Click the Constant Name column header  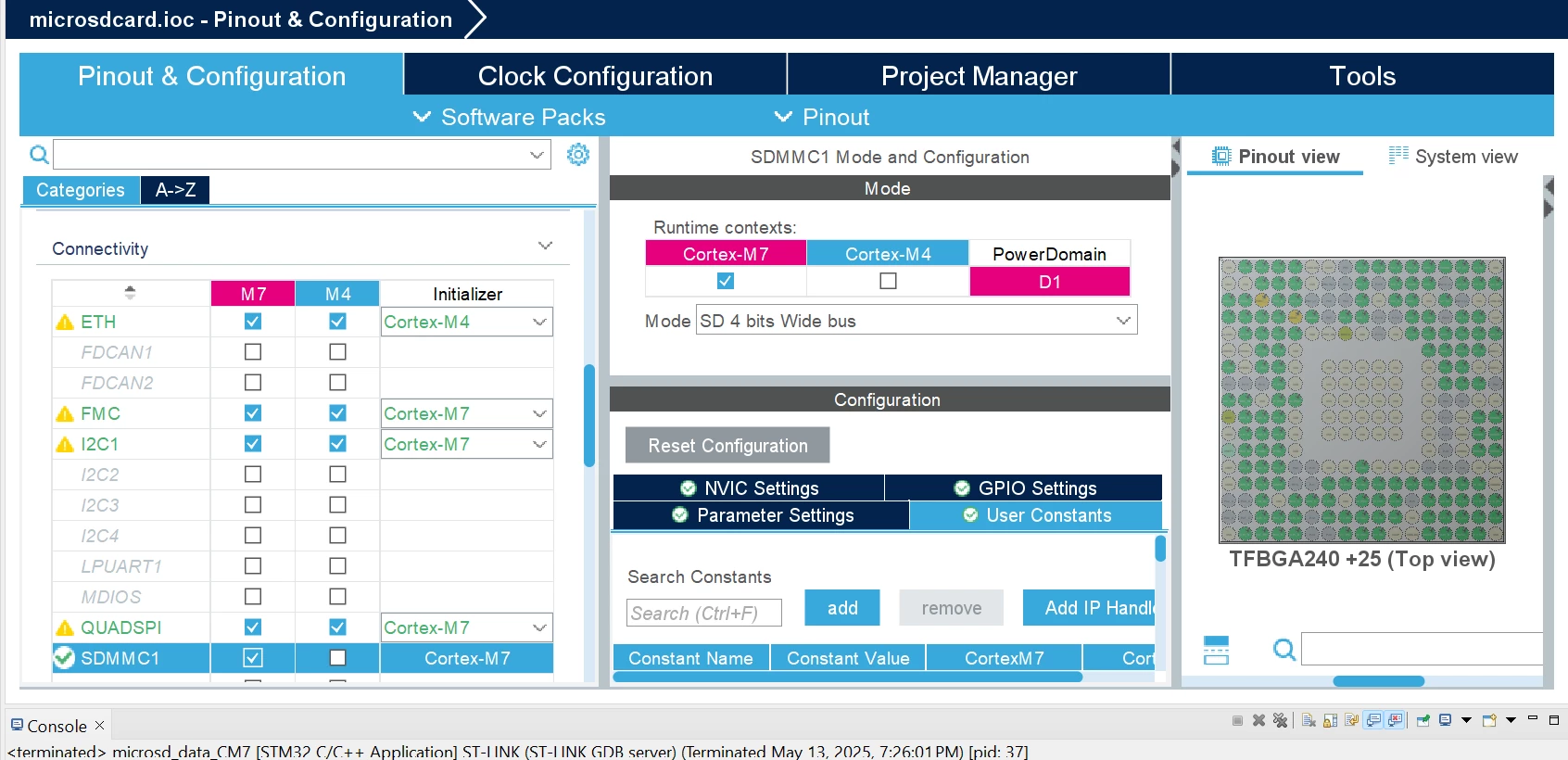pos(690,658)
